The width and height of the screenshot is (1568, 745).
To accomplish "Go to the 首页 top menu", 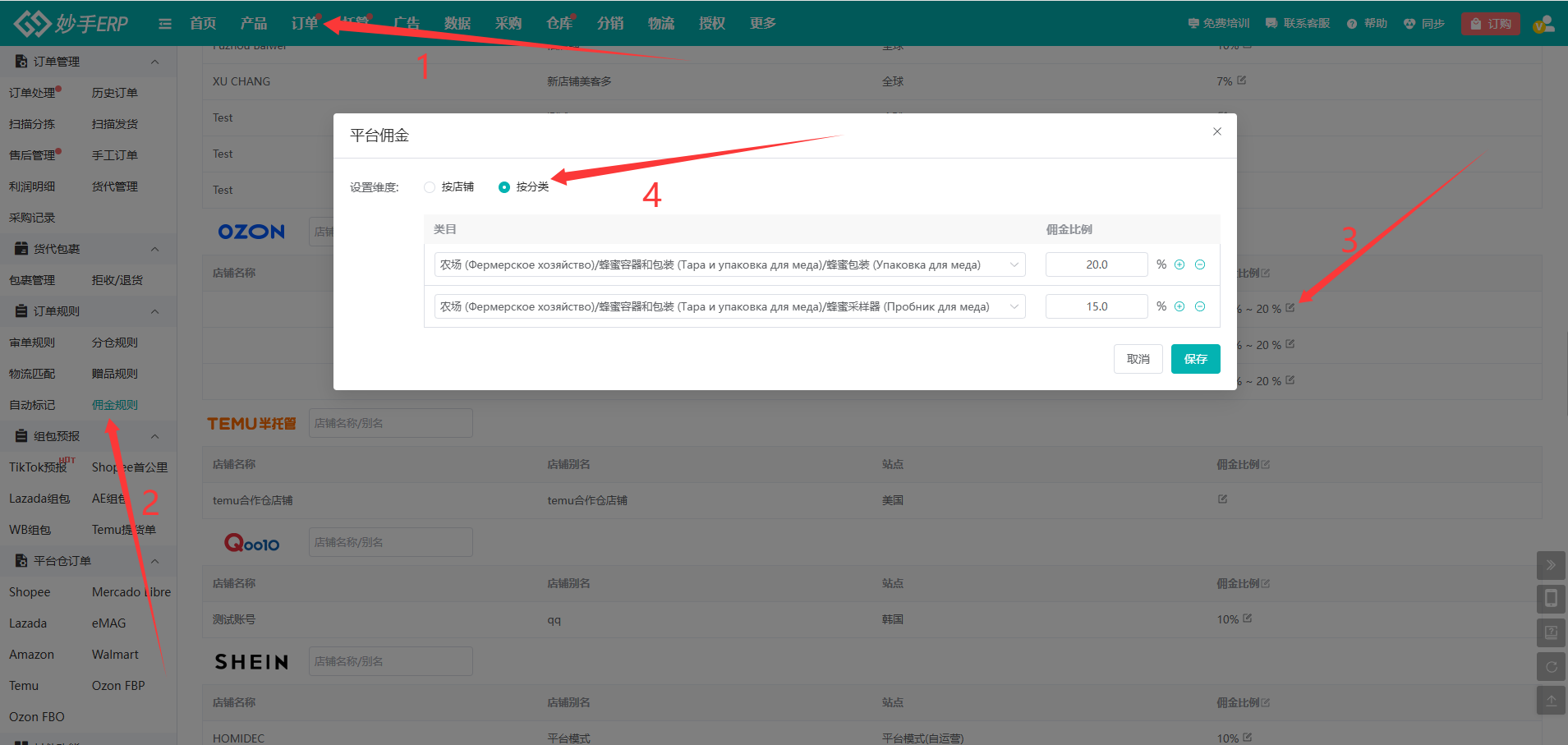I will [203, 24].
